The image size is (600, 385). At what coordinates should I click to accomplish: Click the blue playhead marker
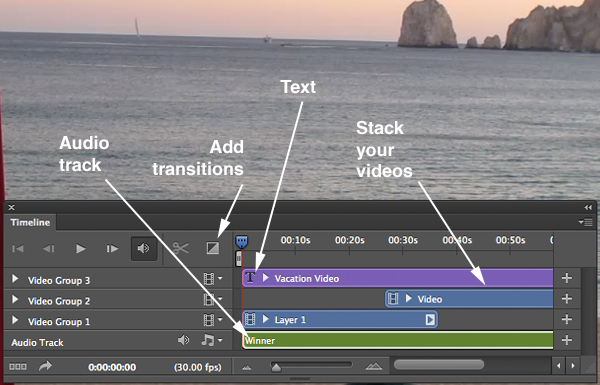[x=241, y=242]
